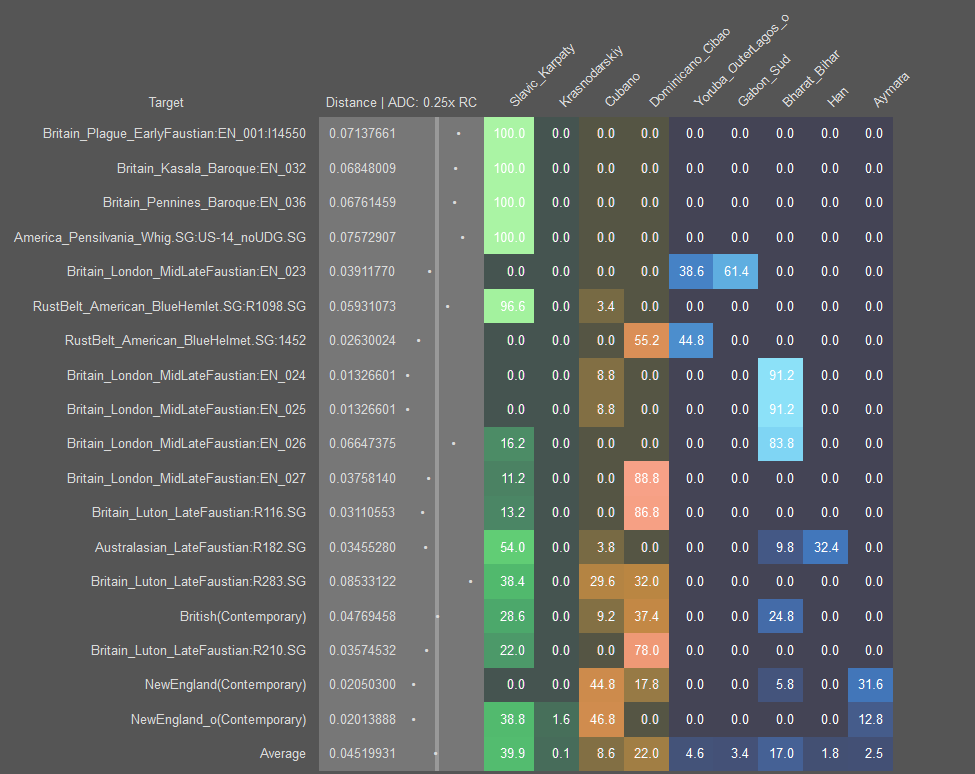Click row label British(Contemporary)

click(x=243, y=617)
